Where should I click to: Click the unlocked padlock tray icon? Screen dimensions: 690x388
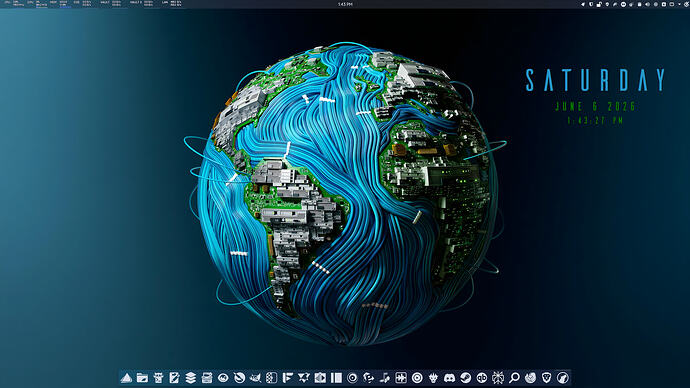coord(599,4)
